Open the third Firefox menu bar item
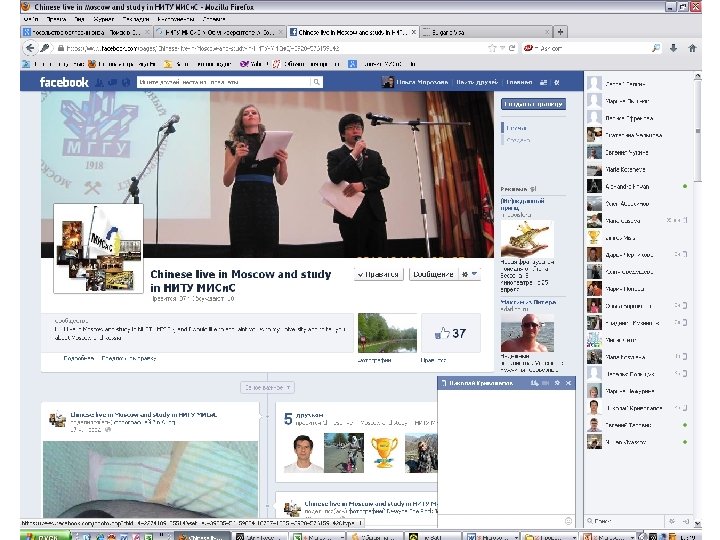 coord(79,19)
